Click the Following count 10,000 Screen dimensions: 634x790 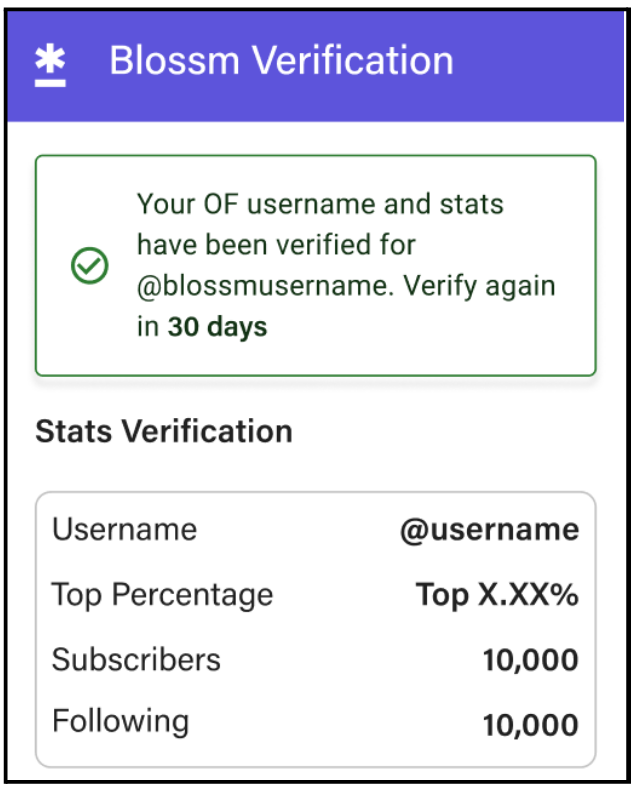(x=531, y=726)
